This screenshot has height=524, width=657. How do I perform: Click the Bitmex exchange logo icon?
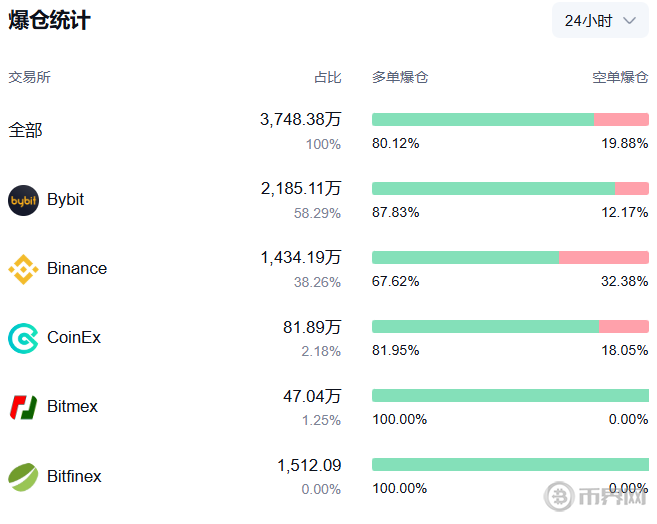point(23,407)
